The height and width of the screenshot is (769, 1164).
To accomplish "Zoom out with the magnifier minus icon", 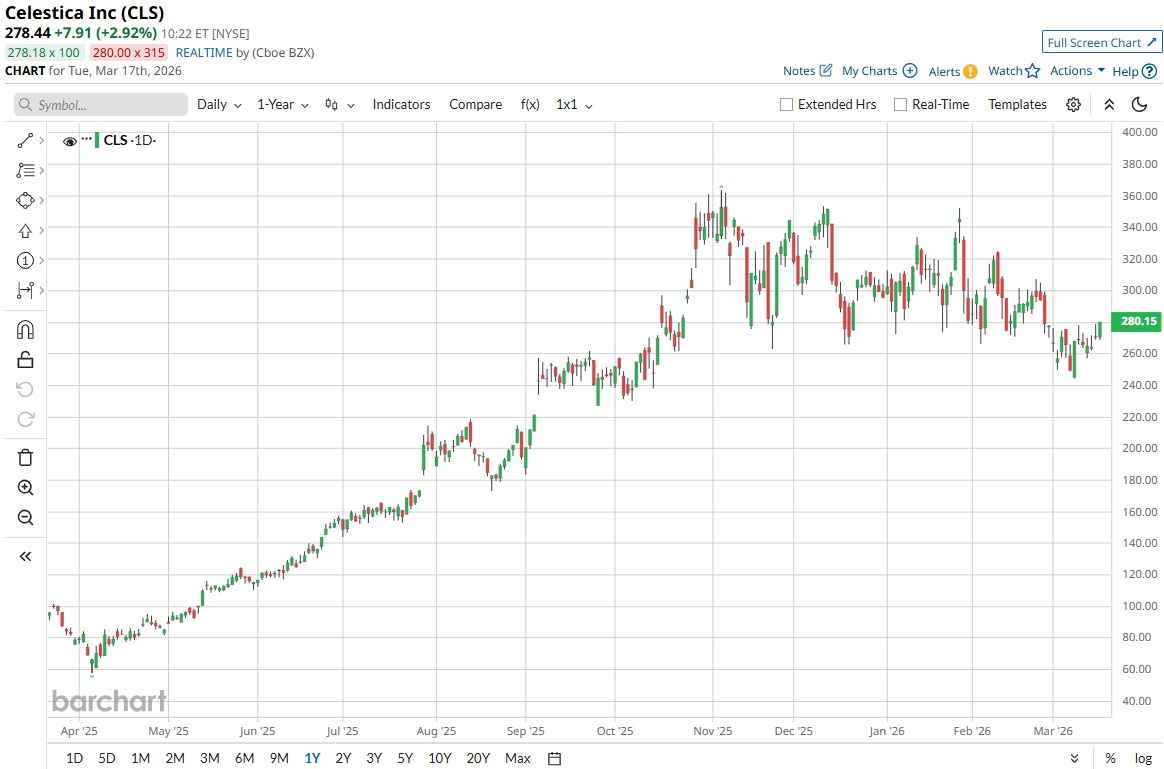I will [x=24, y=517].
